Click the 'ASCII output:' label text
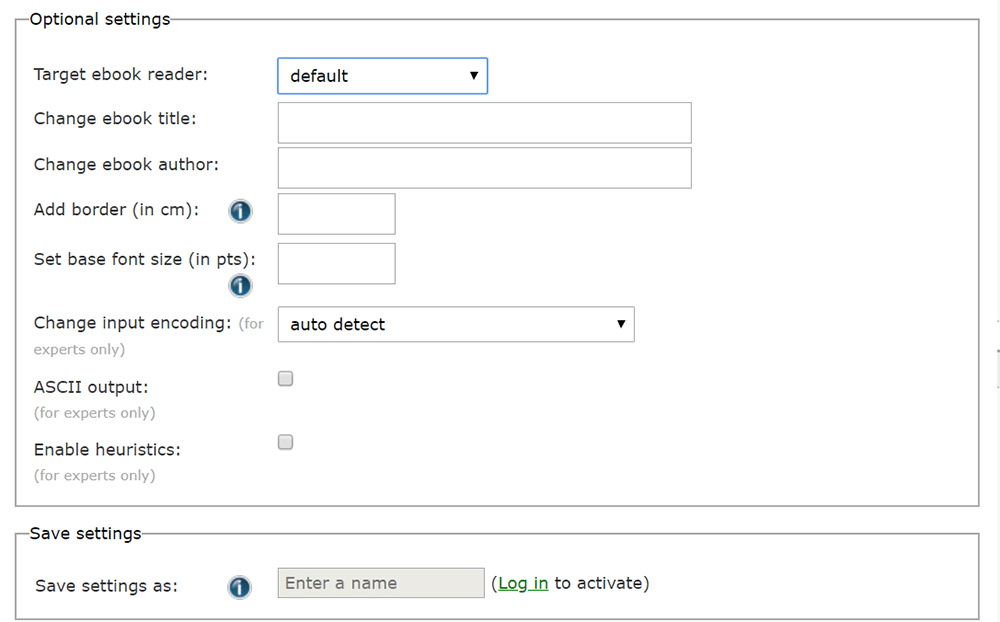 [91, 387]
